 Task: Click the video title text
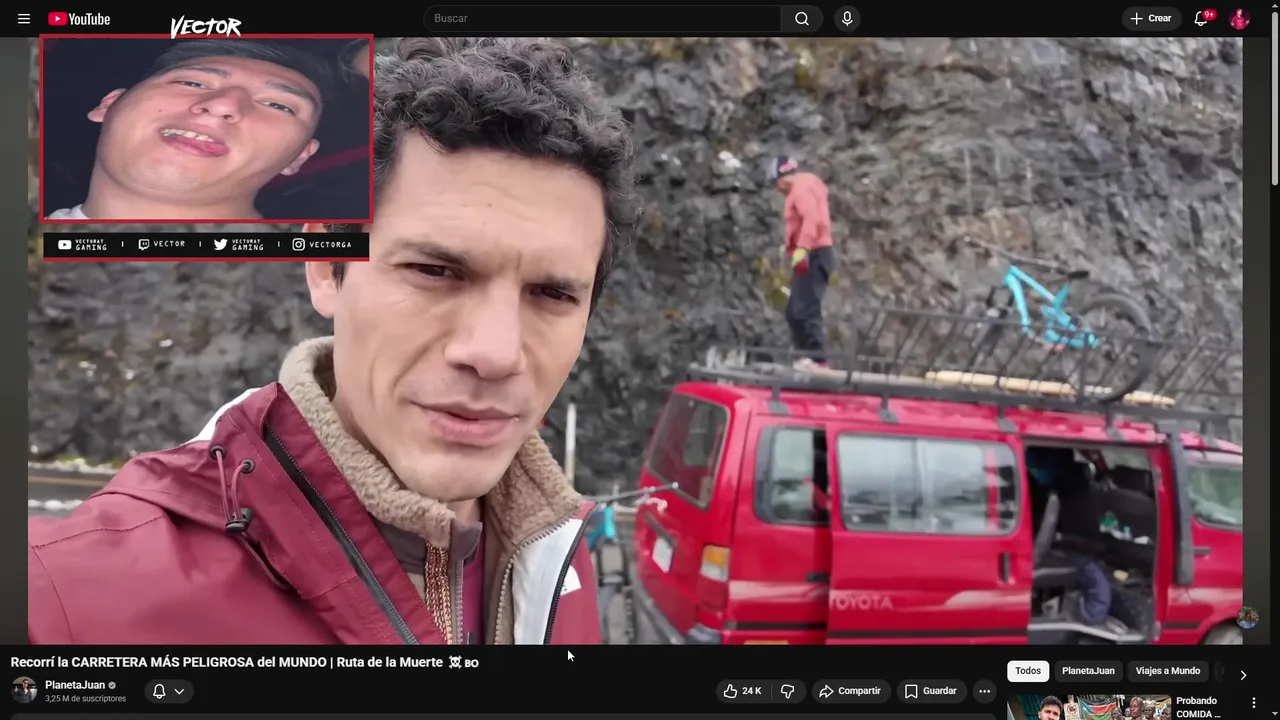(x=244, y=662)
